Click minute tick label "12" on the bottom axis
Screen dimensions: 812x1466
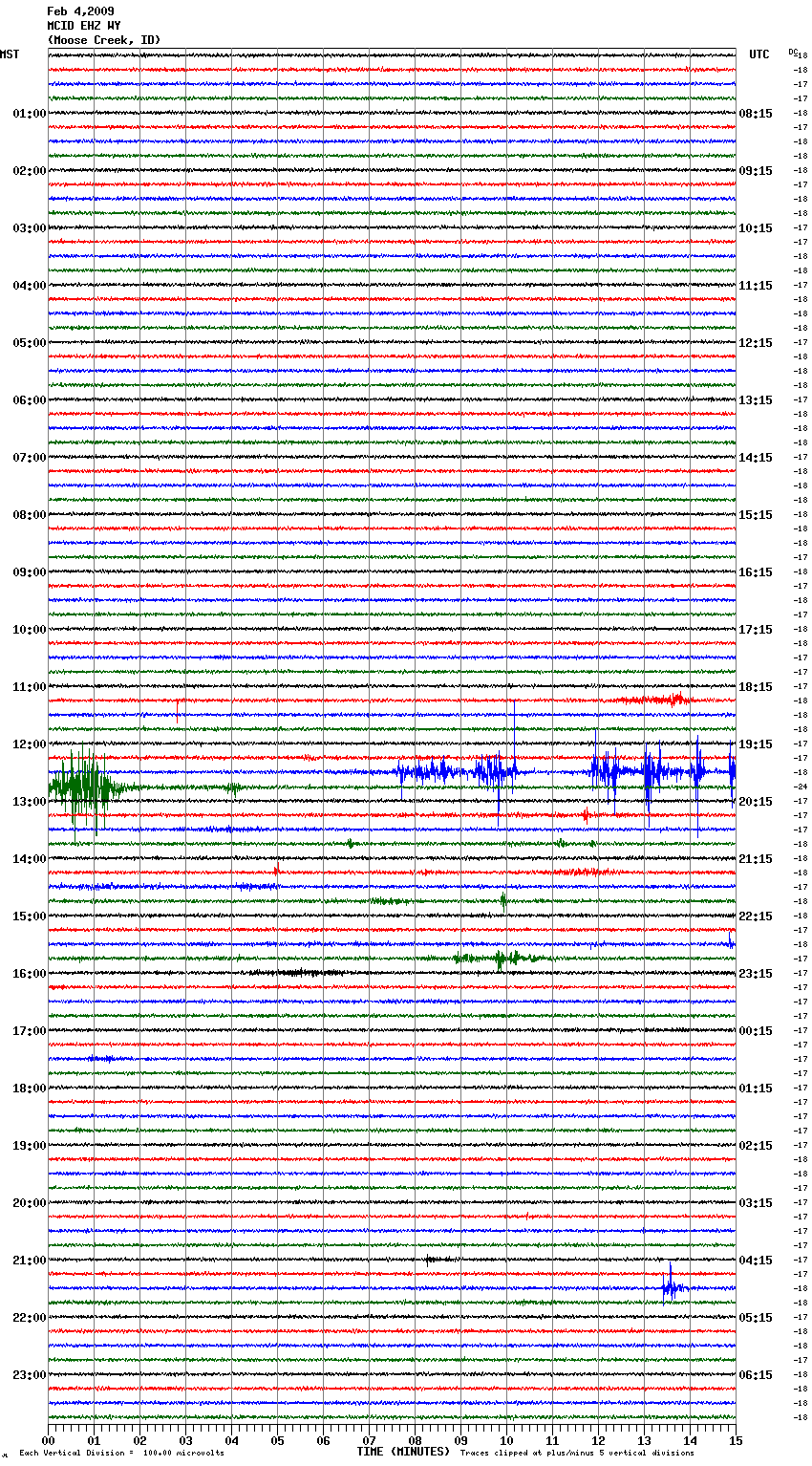(x=599, y=1440)
